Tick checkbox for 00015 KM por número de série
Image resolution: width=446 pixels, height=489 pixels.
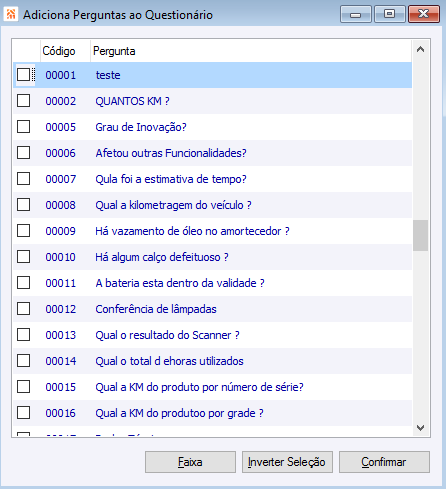pyautogui.click(x=23, y=387)
